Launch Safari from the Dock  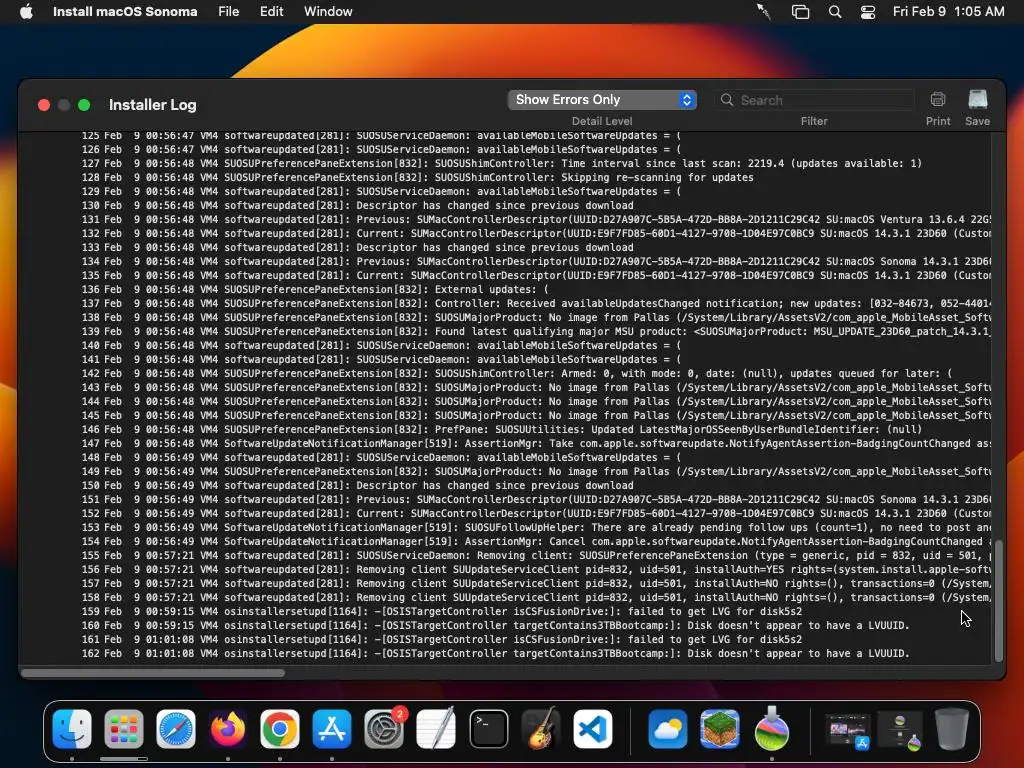[176, 729]
